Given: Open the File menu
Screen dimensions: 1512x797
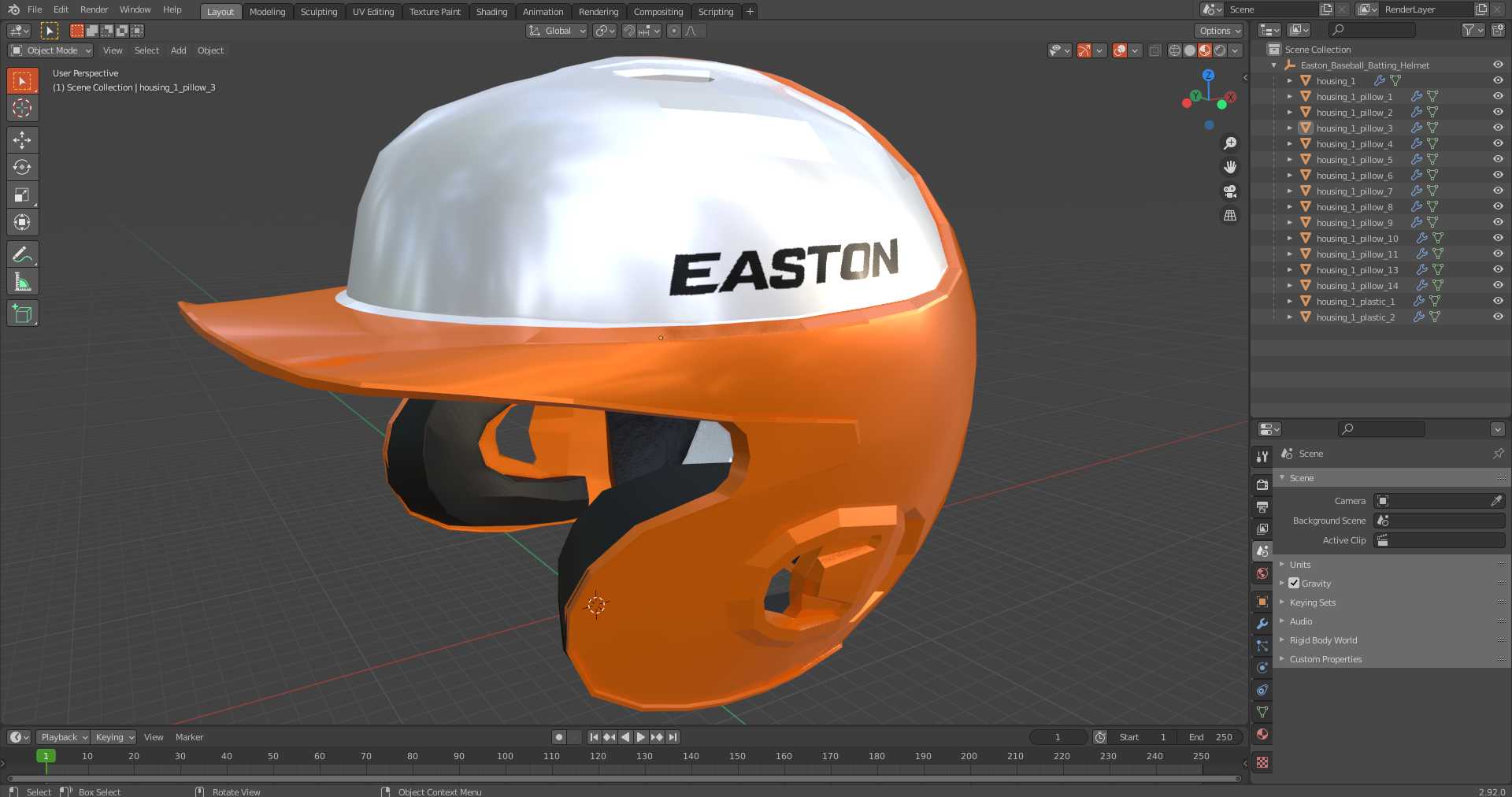Looking at the screenshot, I should (x=35, y=9).
